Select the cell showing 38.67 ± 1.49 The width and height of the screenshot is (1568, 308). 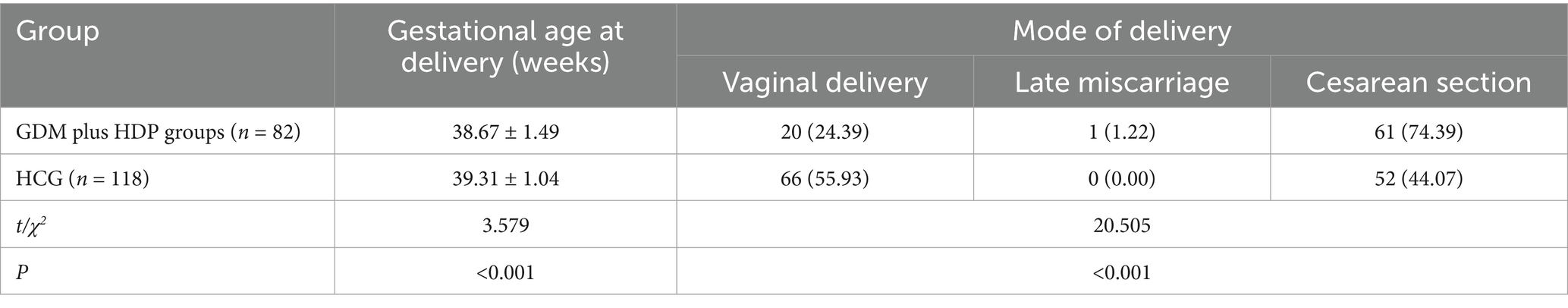tap(505, 132)
